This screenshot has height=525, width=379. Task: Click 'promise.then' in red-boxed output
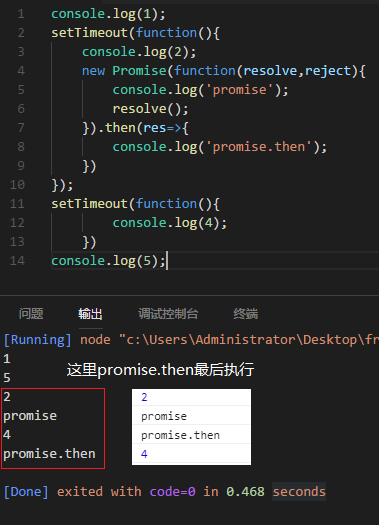pos(50,454)
